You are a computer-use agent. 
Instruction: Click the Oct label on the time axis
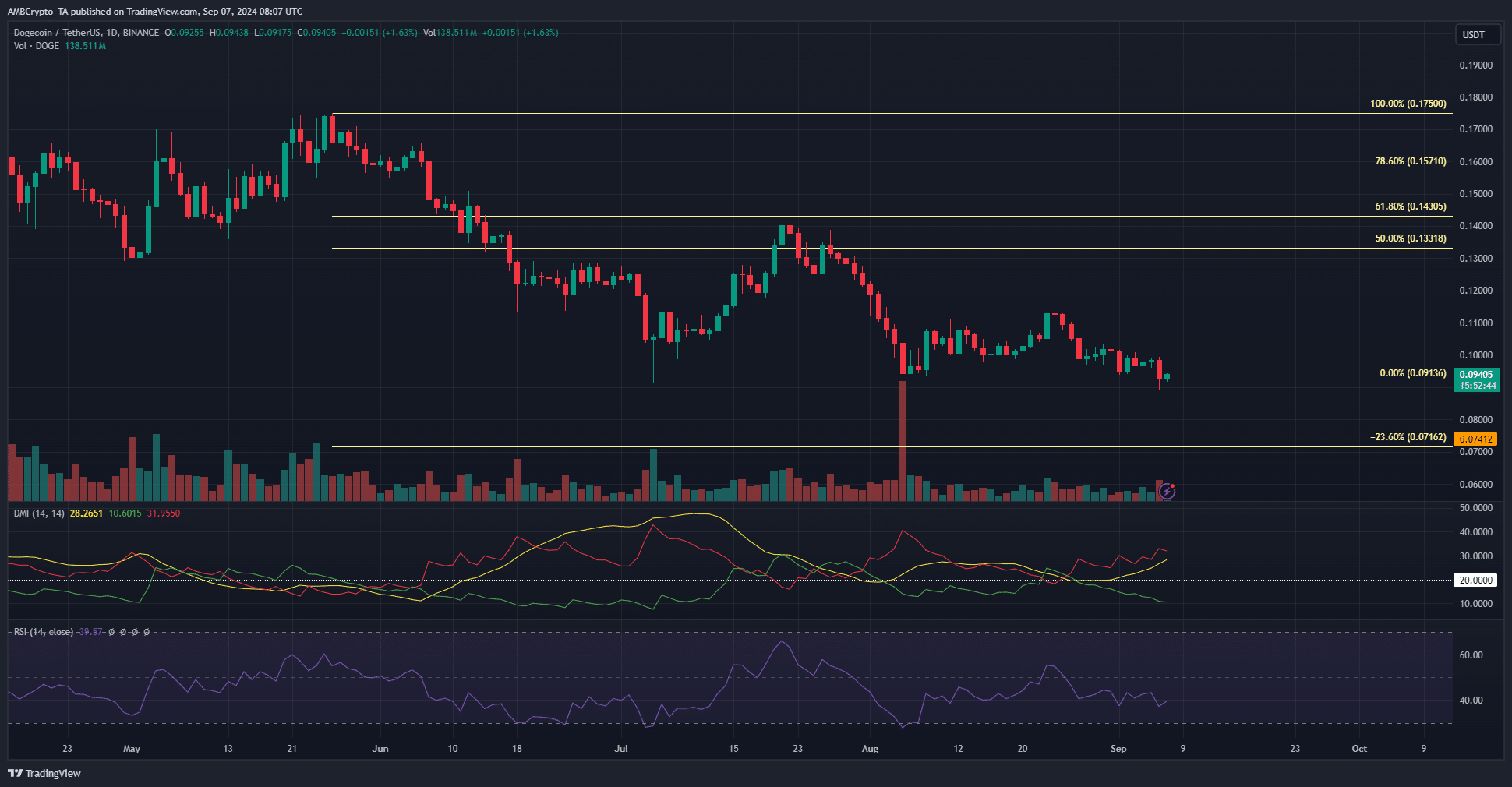coord(1359,749)
